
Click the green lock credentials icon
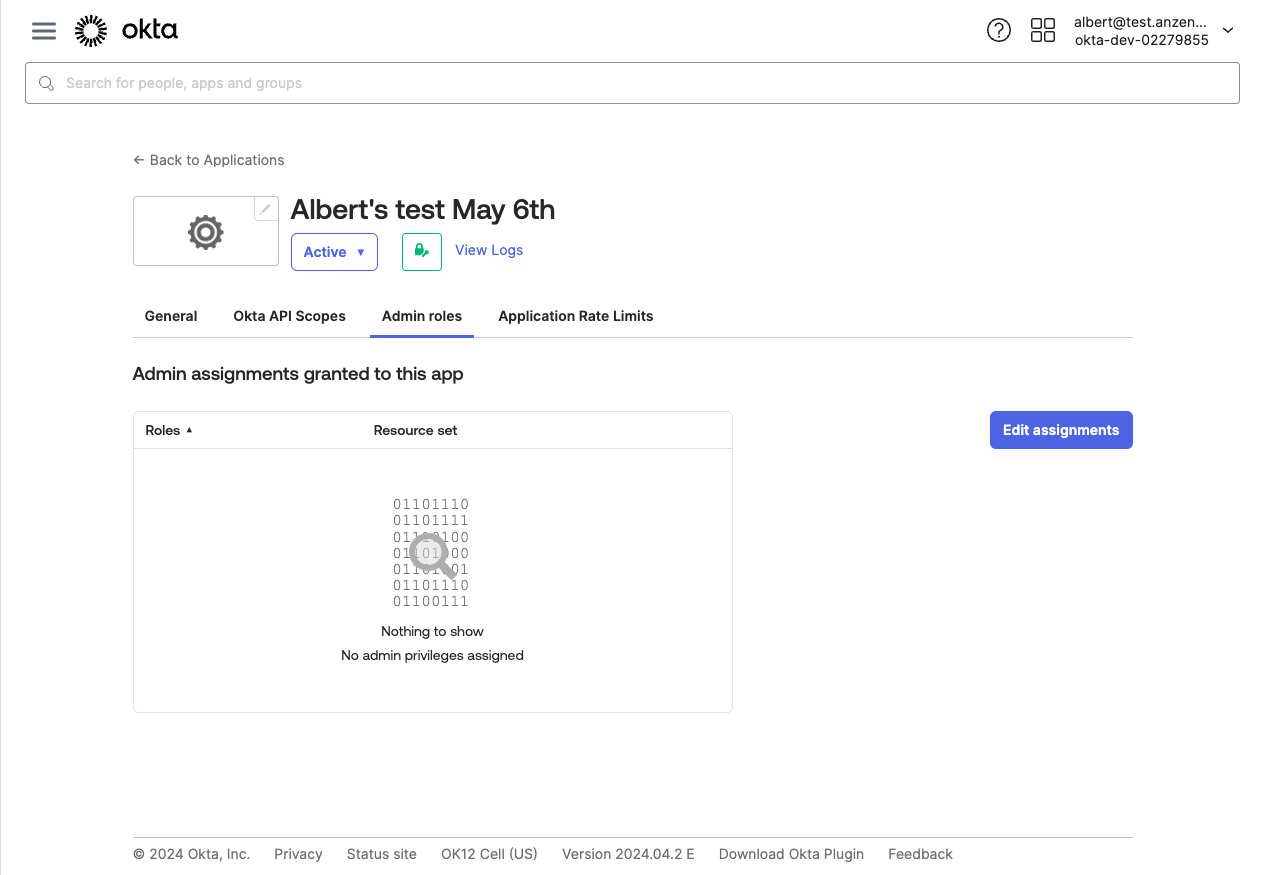pyautogui.click(x=421, y=252)
